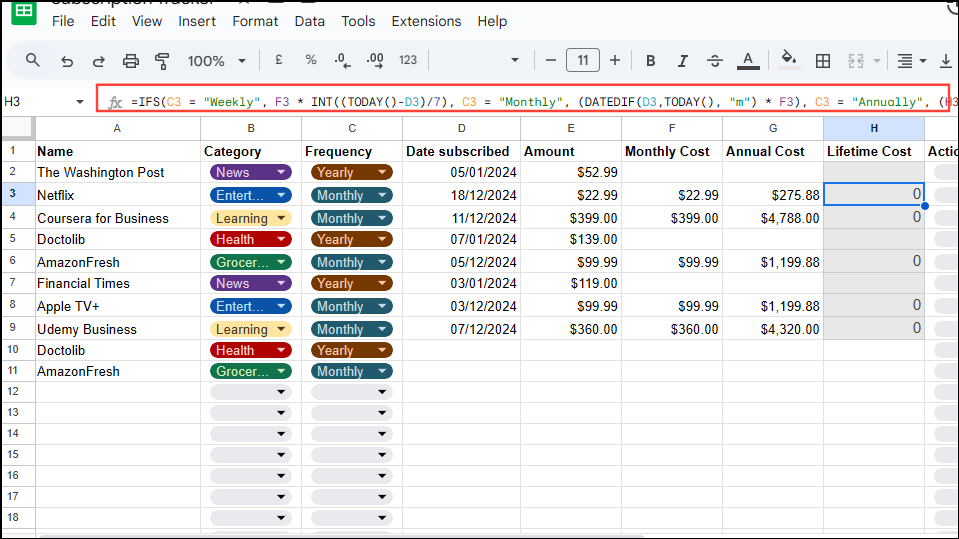The height and width of the screenshot is (539, 959).
Task: Format cell as percent
Action: 311,60
